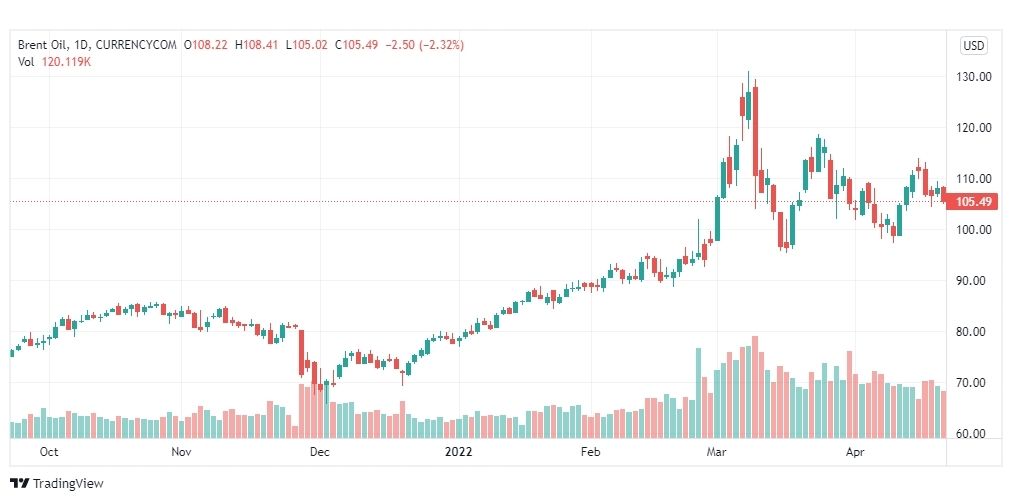Screen dimensions: 1012x501
Task: Click the 2022 label on time axis
Action: click(x=458, y=452)
